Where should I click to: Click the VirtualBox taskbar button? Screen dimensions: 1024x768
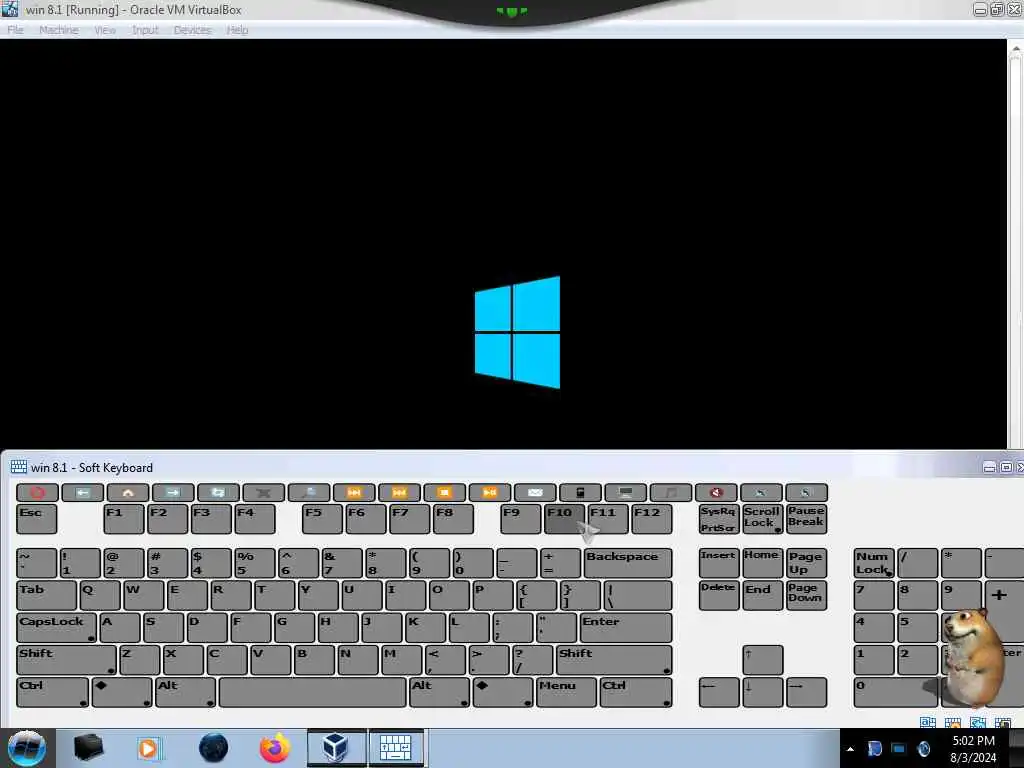pos(336,748)
